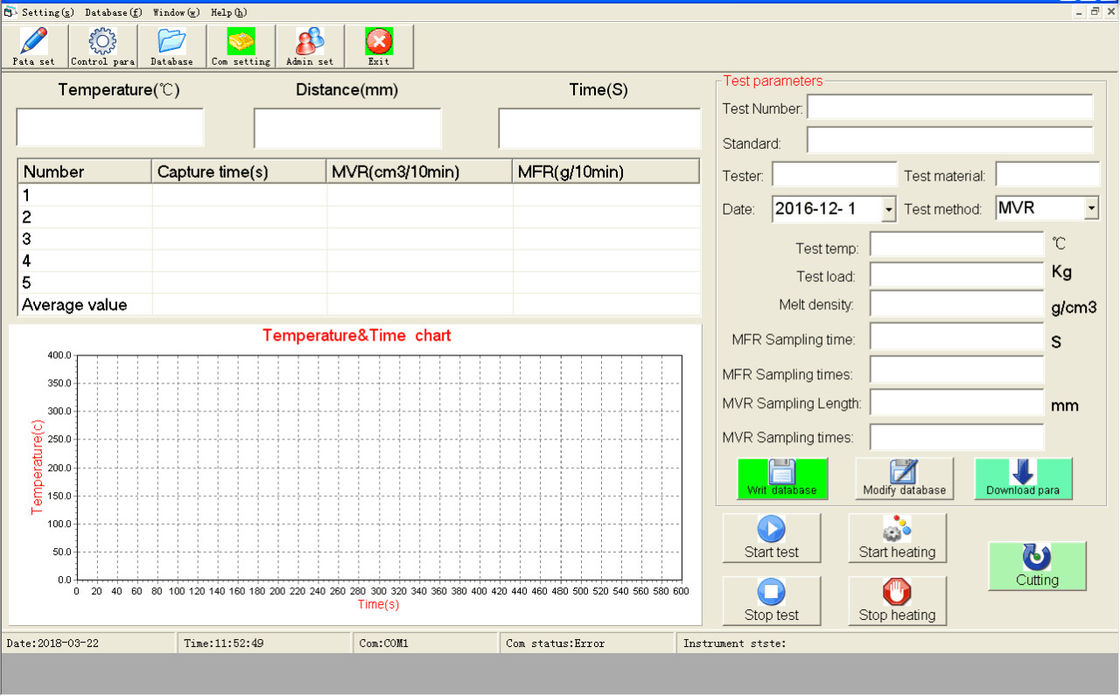
Task: Open the Database folder icon
Action: pos(172,46)
